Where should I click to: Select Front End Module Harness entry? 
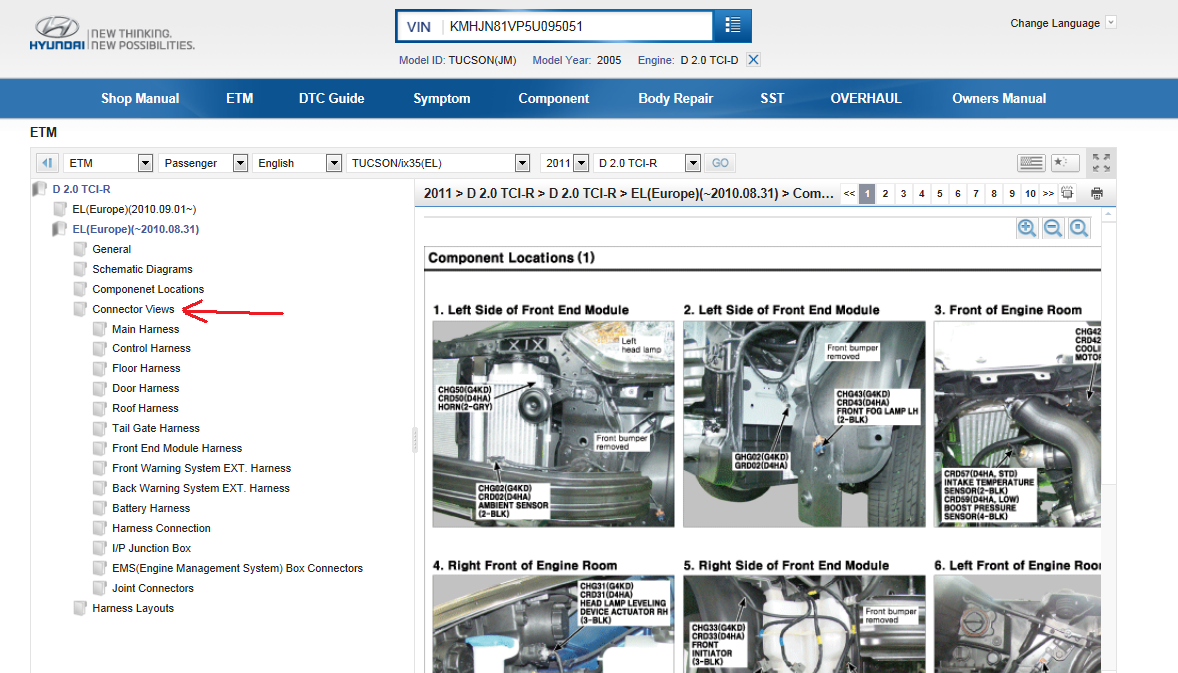177,448
